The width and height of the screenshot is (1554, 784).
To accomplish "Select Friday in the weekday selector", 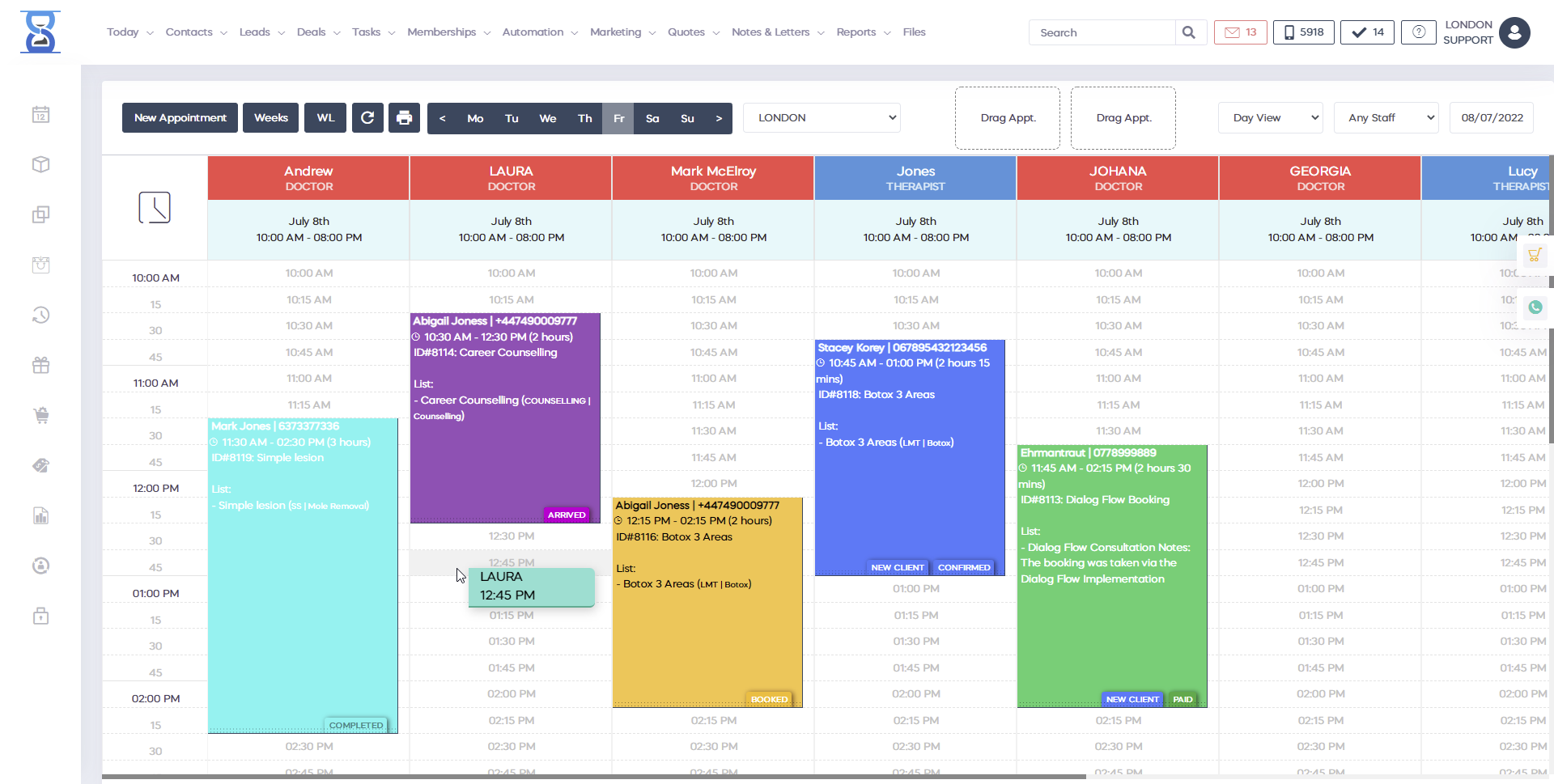I will [618, 118].
